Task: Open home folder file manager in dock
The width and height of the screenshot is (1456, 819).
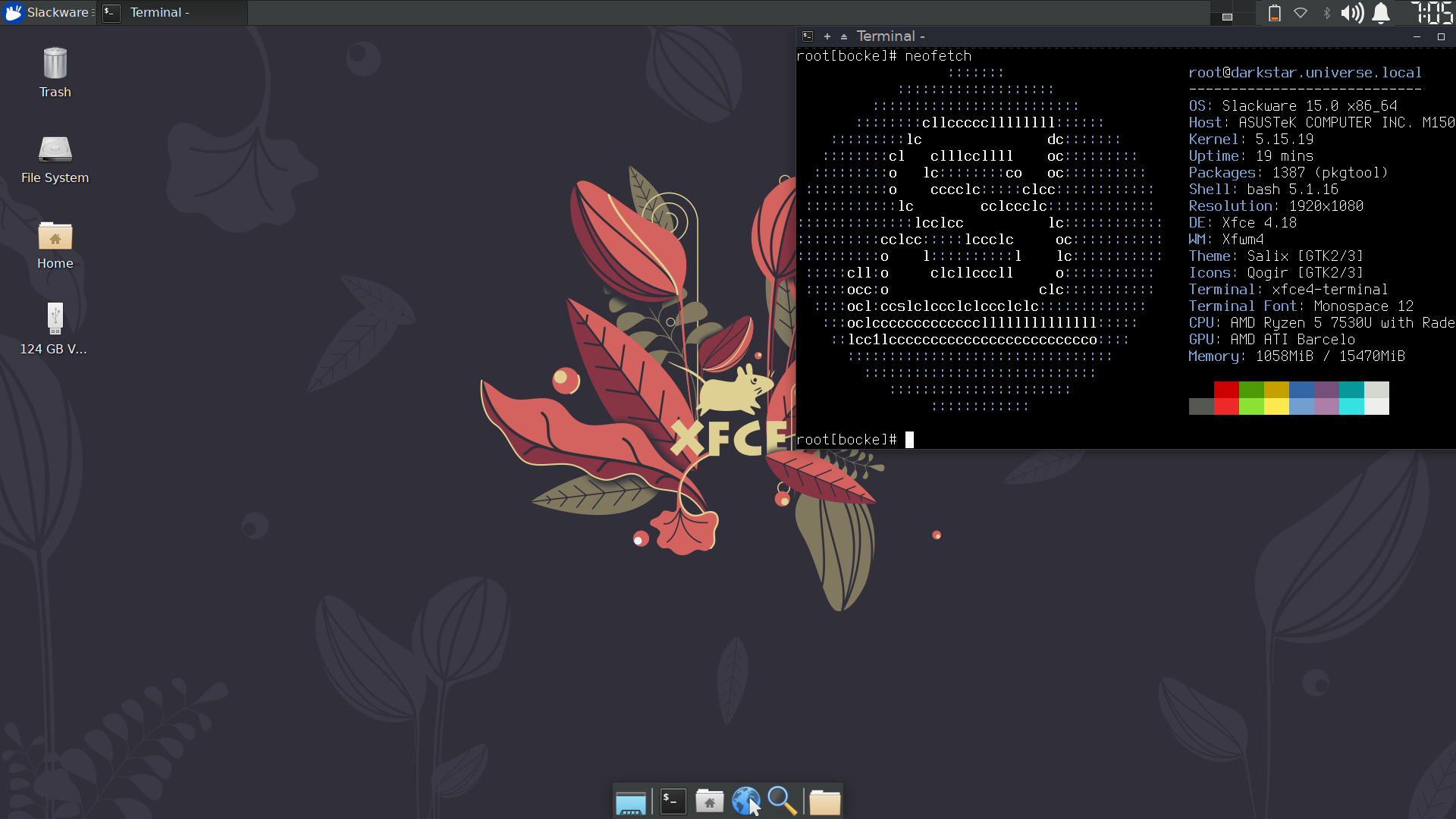Action: point(709,802)
